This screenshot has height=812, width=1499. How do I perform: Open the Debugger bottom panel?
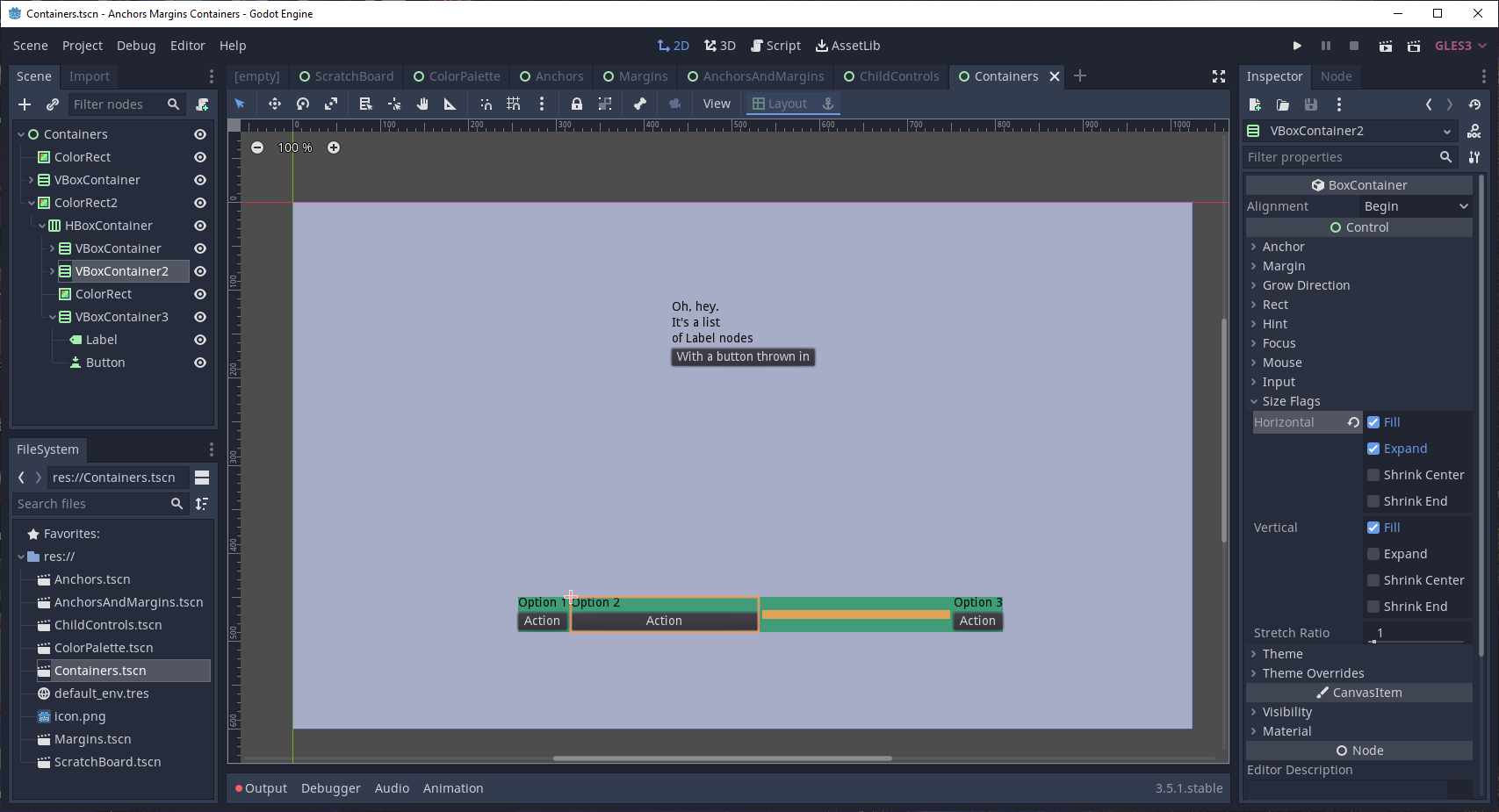click(330, 788)
